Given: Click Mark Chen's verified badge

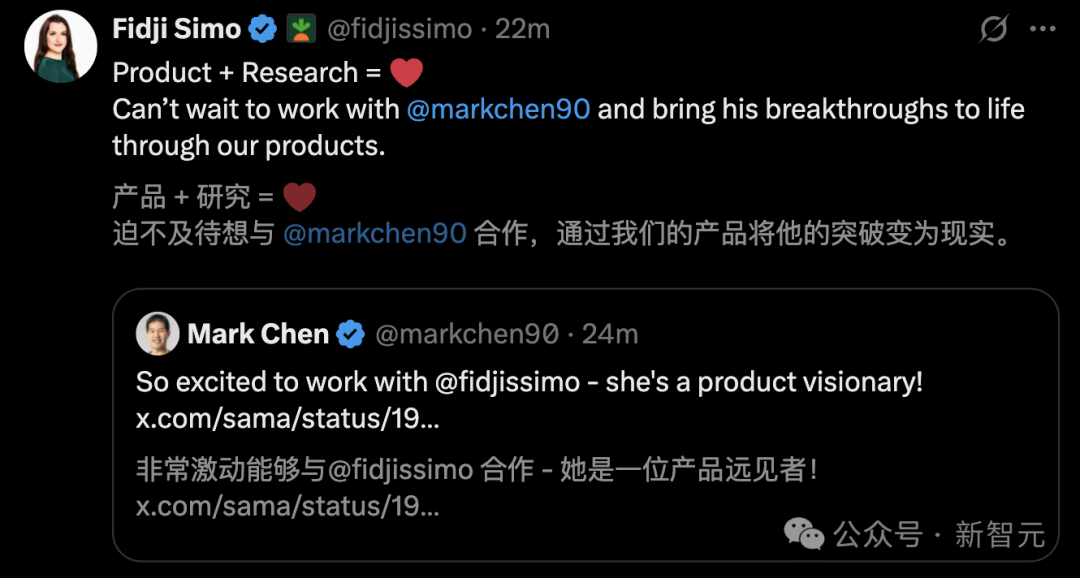Looking at the screenshot, I should 350,334.
